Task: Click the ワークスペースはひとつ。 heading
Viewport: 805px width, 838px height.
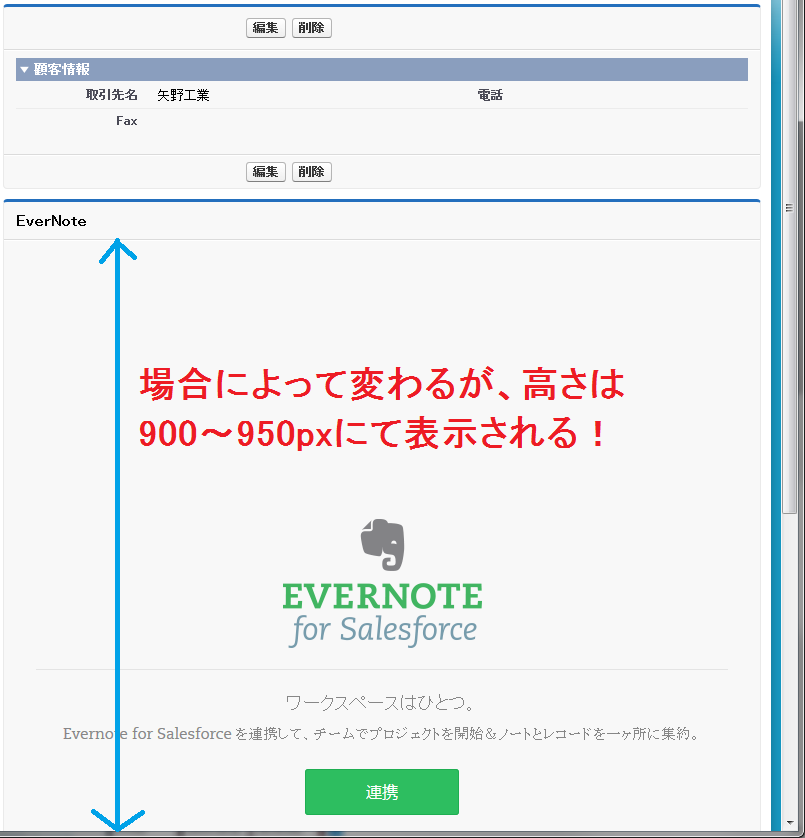Action: (381, 702)
